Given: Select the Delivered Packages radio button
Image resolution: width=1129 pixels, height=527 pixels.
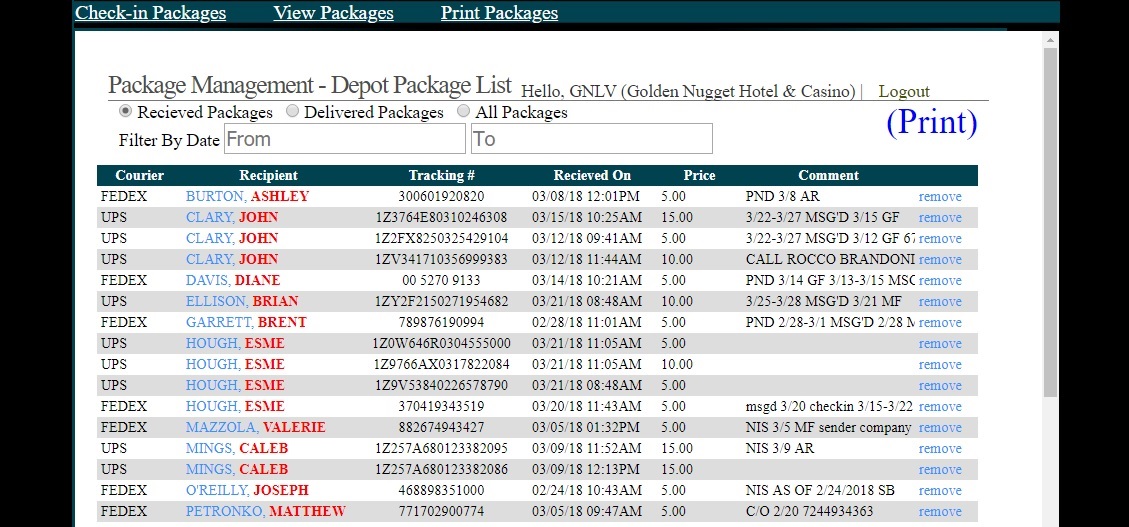Looking at the screenshot, I should pos(292,112).
